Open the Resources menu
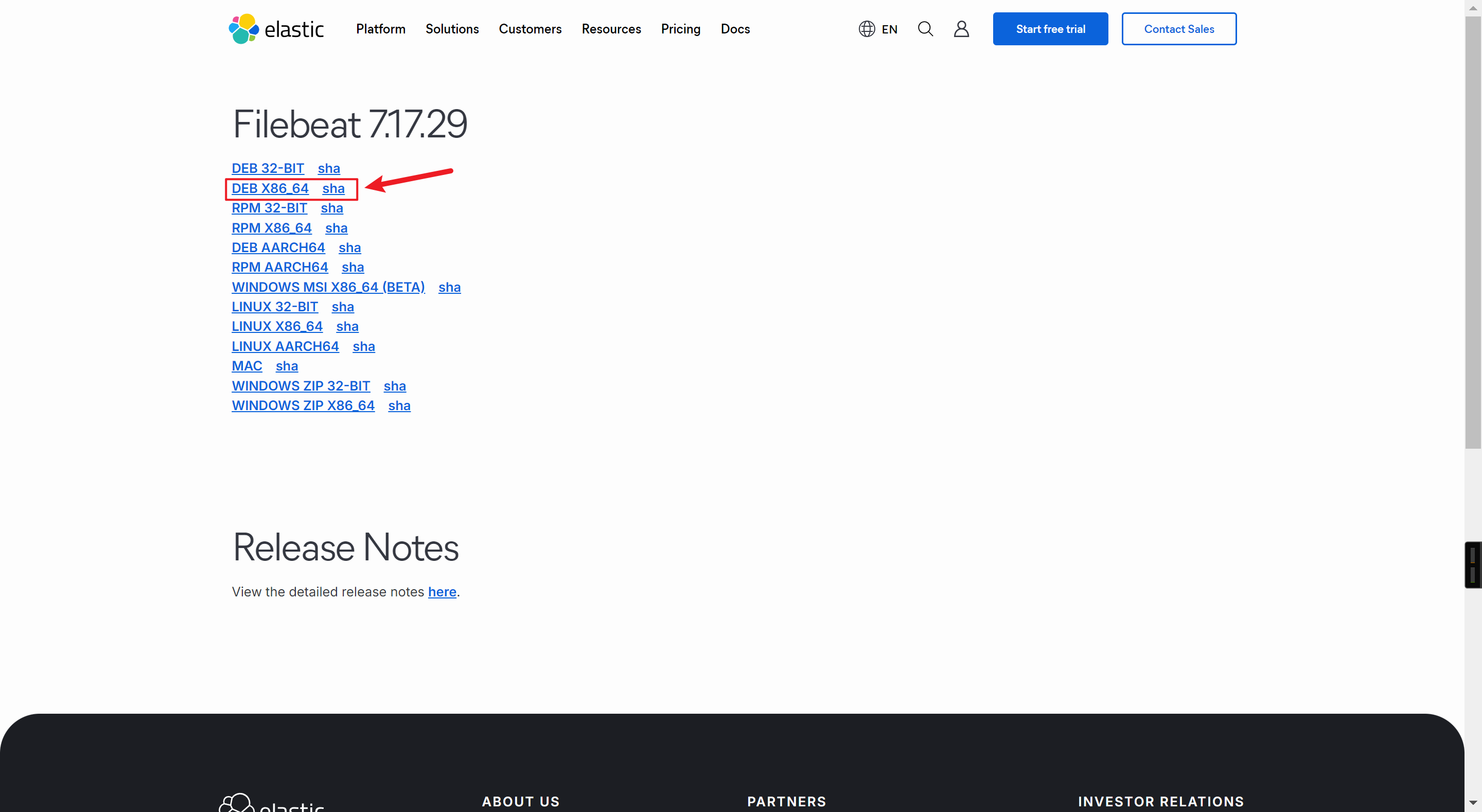 pyautogui.click(x=611, y=29)
